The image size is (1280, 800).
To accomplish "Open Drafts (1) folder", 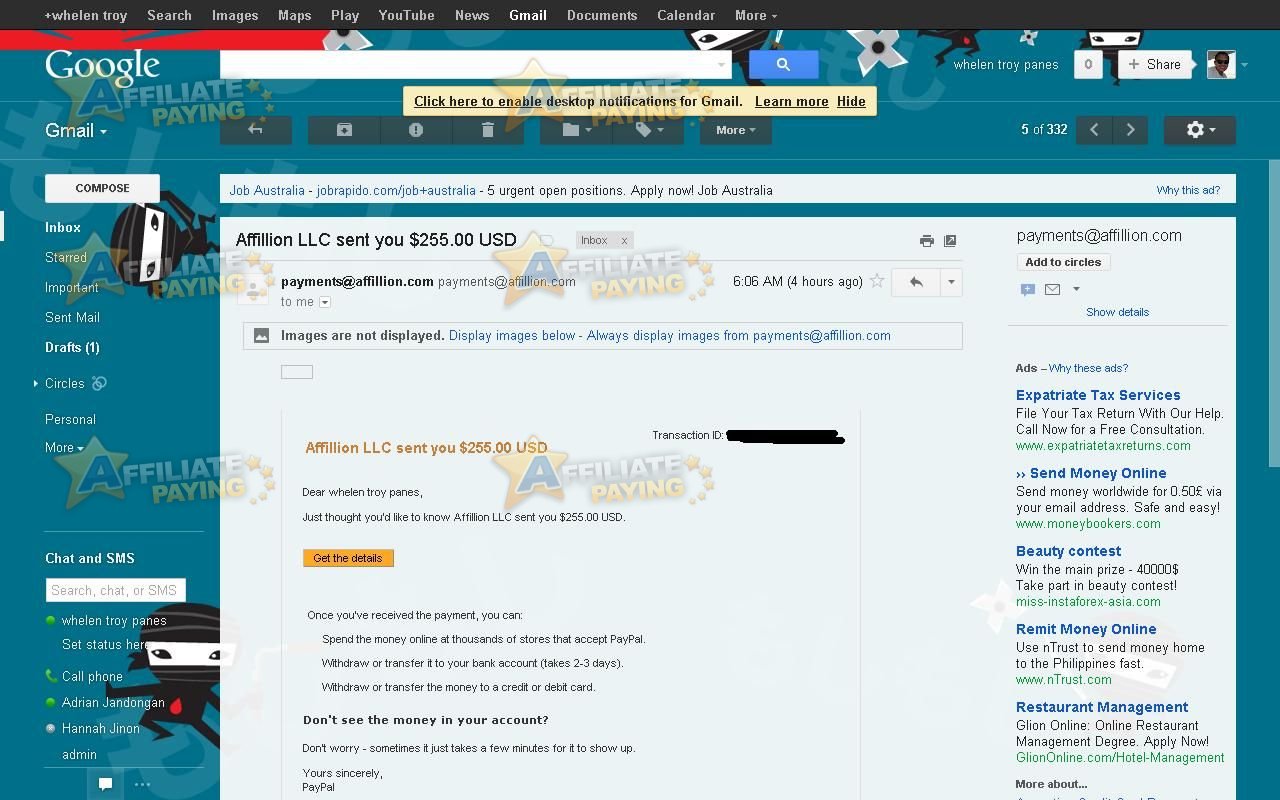I will coord(72,348).
